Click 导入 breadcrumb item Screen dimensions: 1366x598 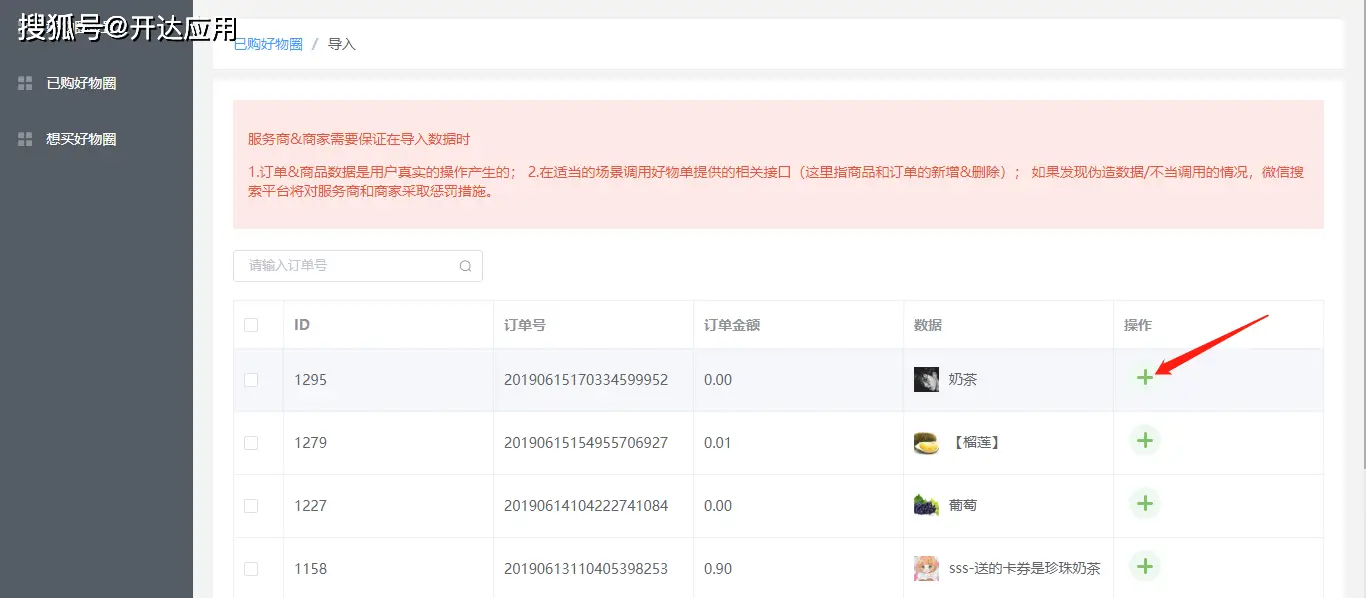click(342, 45)
